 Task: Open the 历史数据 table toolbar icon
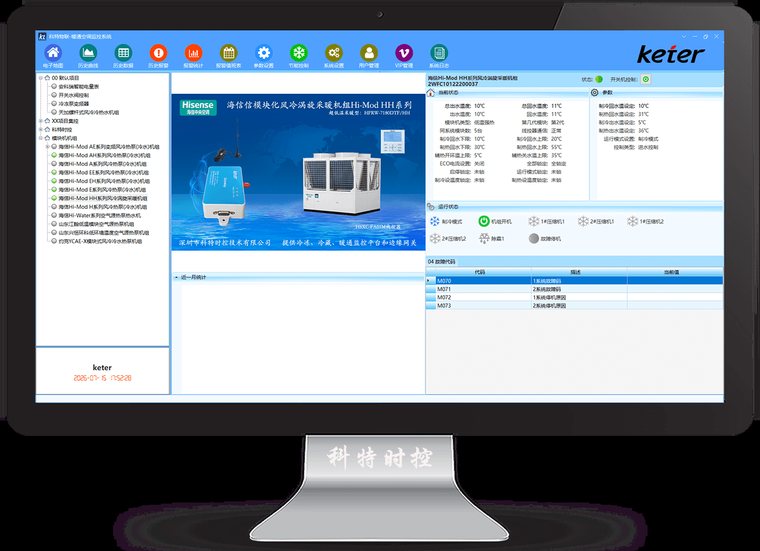click(x=123, y=52)
